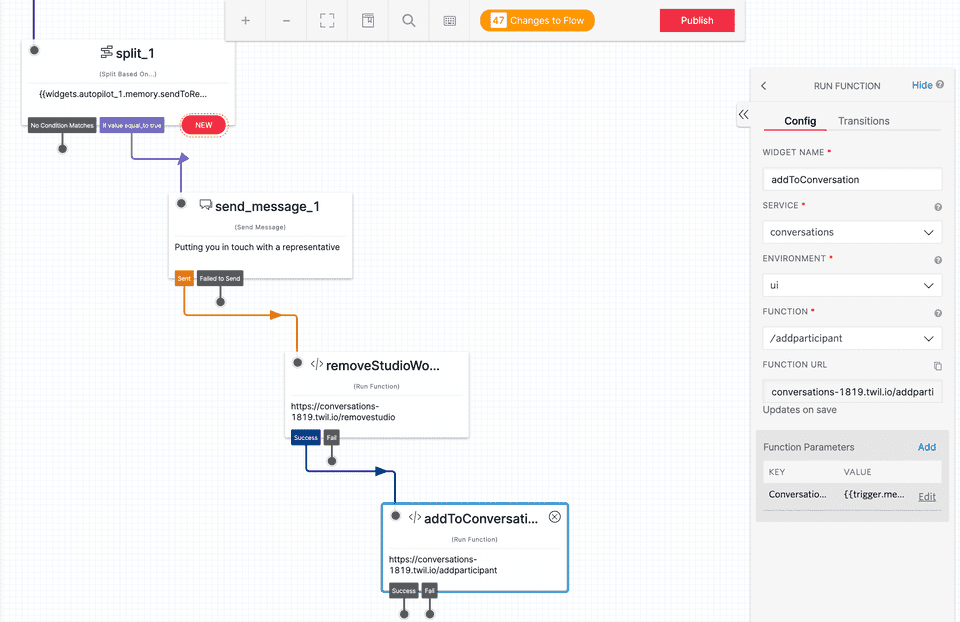The height and width of the screenshot is (622, 960).
Task: Open the flow notes icon in the toolbar
Action: point(367,20)
